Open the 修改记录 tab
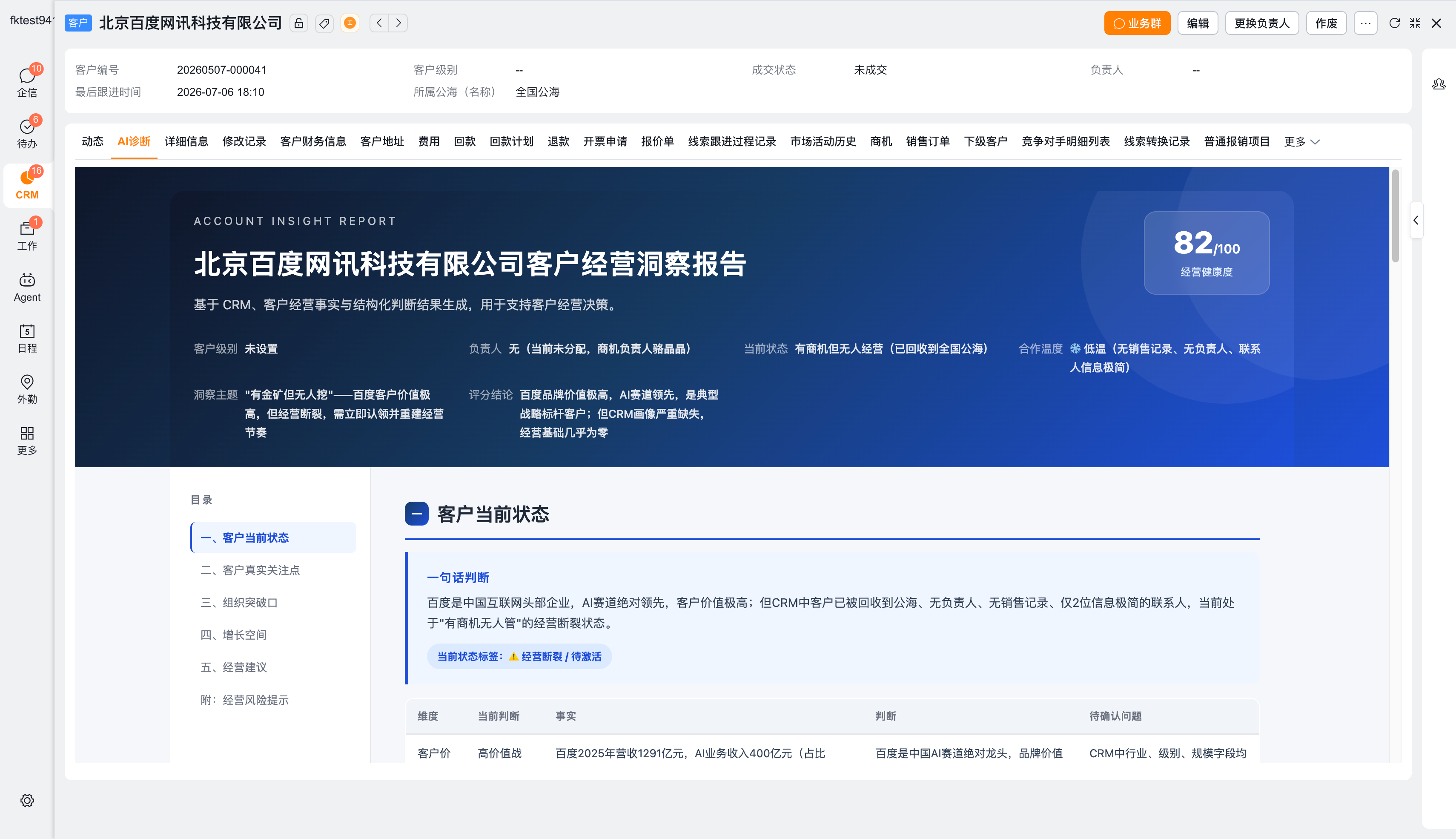 click(244, 142)
